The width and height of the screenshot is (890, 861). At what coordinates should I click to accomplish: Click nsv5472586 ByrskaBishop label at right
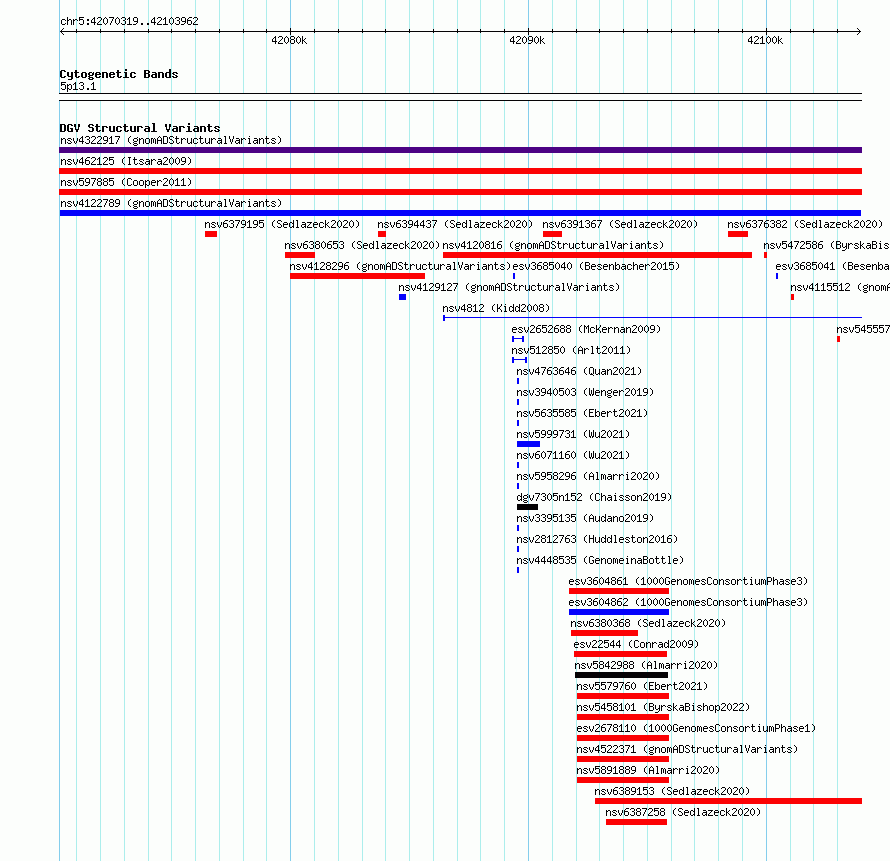point(826,245)
